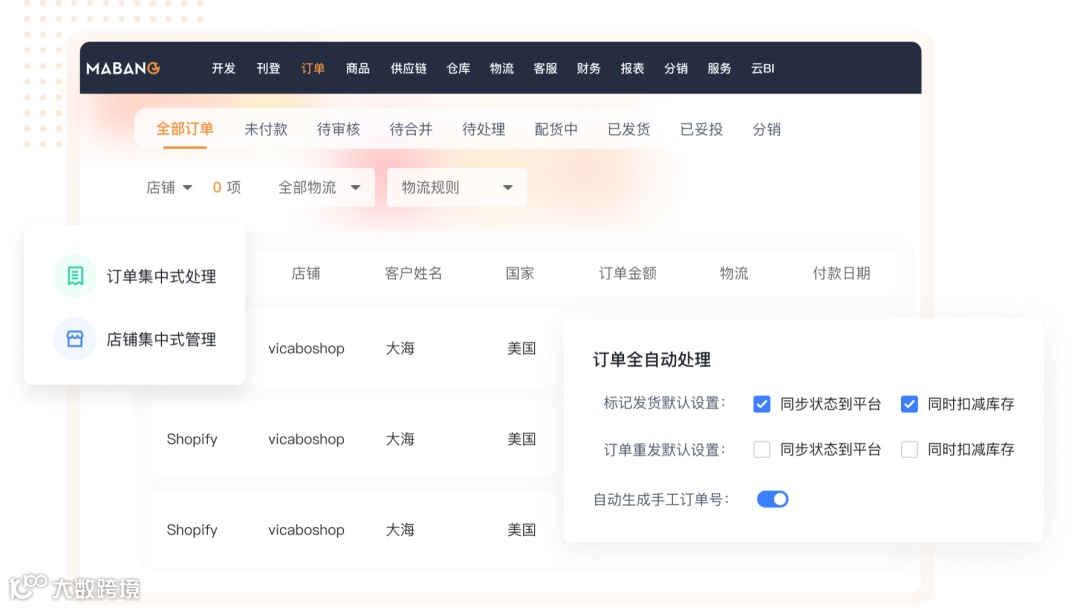Open the 仓库 menu
Viewport: 1080px width, 608px height.
coord(458,68)
